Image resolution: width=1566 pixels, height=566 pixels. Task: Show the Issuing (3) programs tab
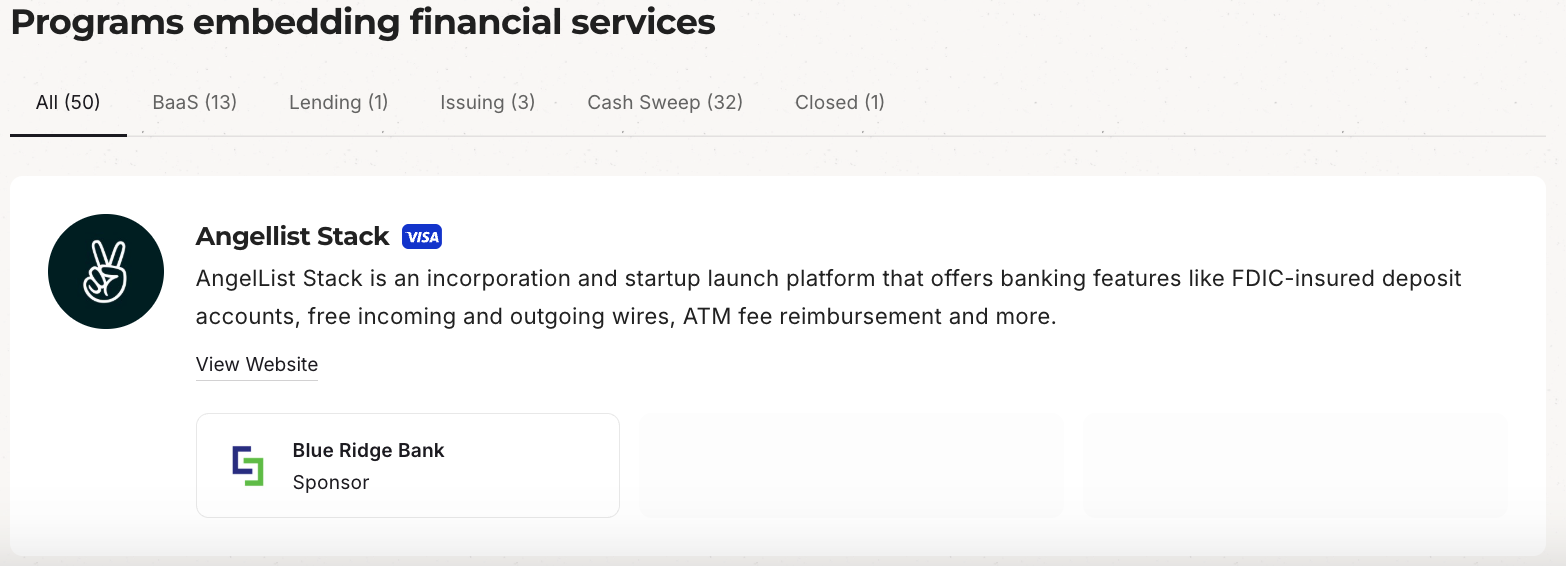point(487,102)
